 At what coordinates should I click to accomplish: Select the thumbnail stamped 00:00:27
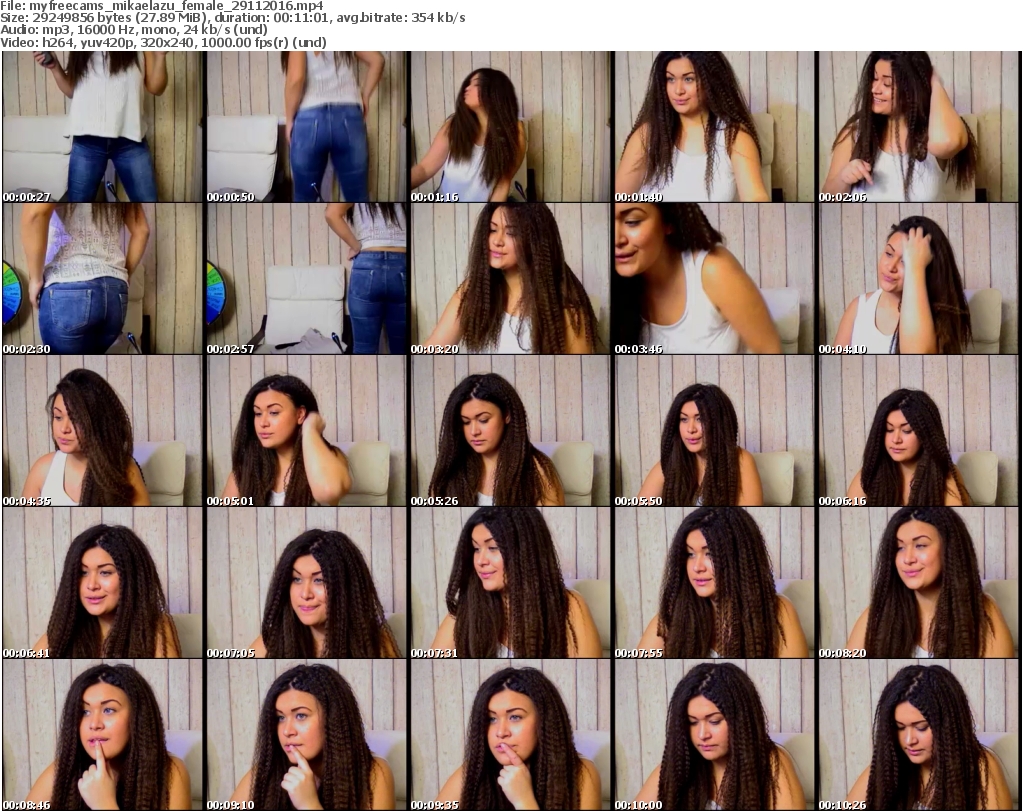103,127
